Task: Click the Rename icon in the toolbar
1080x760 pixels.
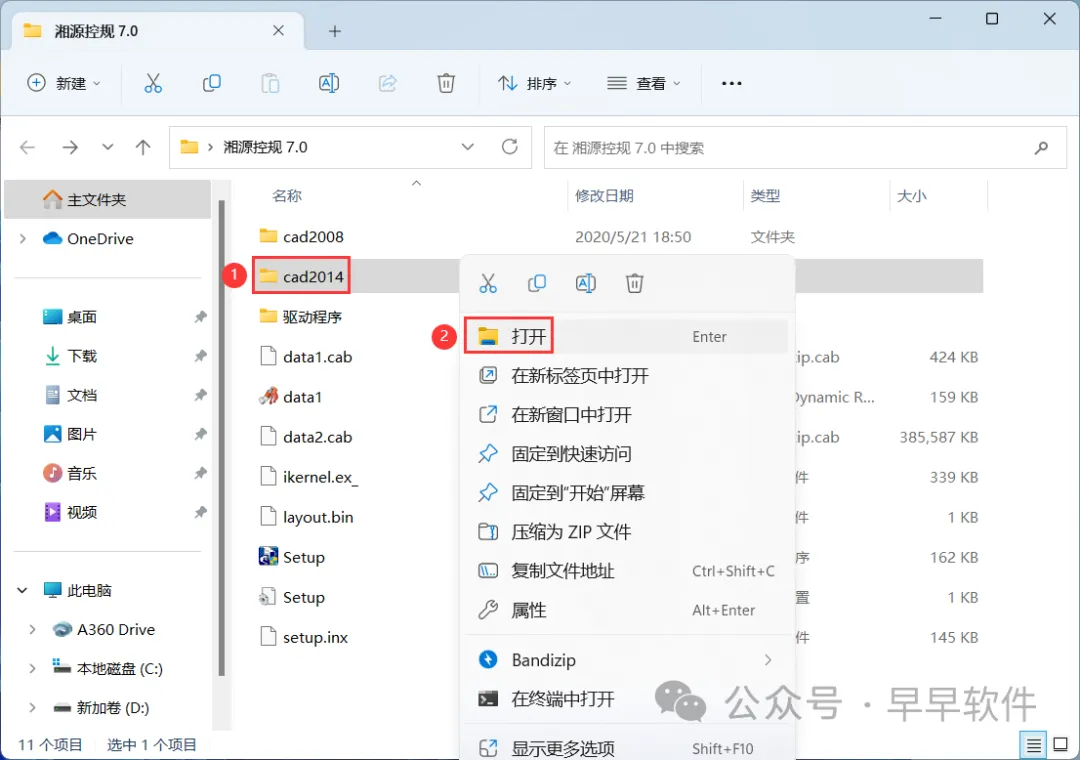Action: 329,83
